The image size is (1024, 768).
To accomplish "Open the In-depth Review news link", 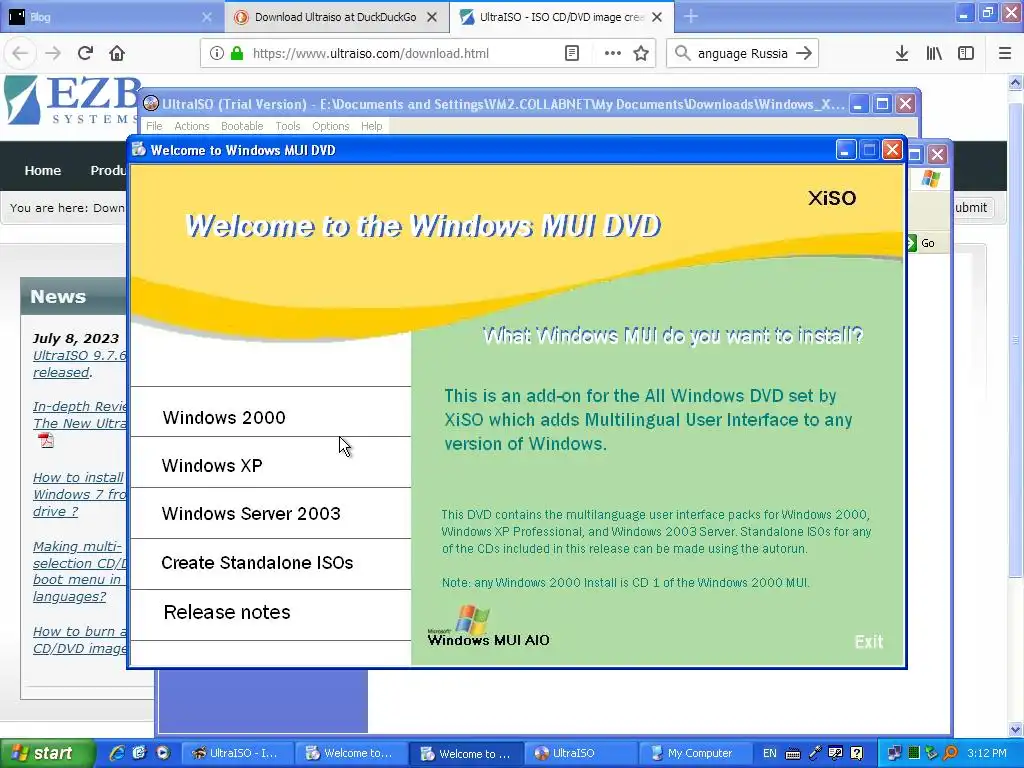I will coord(80,415).
